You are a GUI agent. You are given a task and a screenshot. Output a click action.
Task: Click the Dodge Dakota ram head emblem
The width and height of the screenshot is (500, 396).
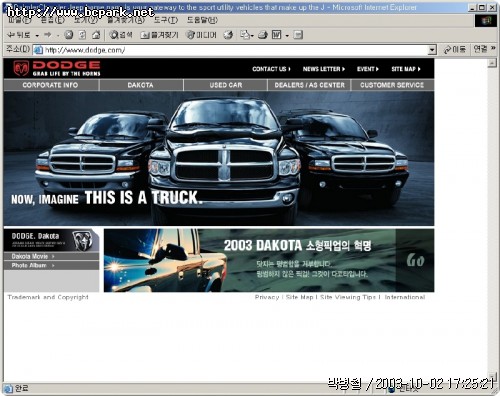coord(83,241)
